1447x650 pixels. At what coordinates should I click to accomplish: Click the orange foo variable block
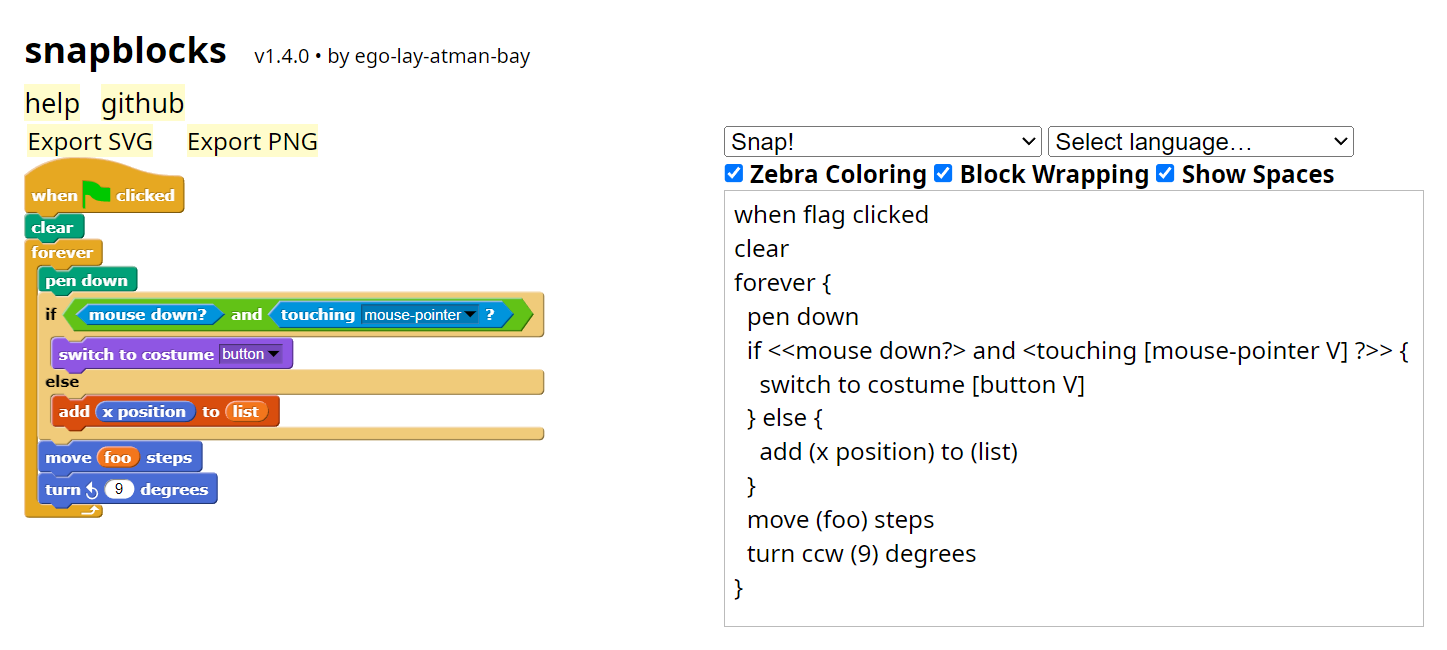tap(117, 457)
